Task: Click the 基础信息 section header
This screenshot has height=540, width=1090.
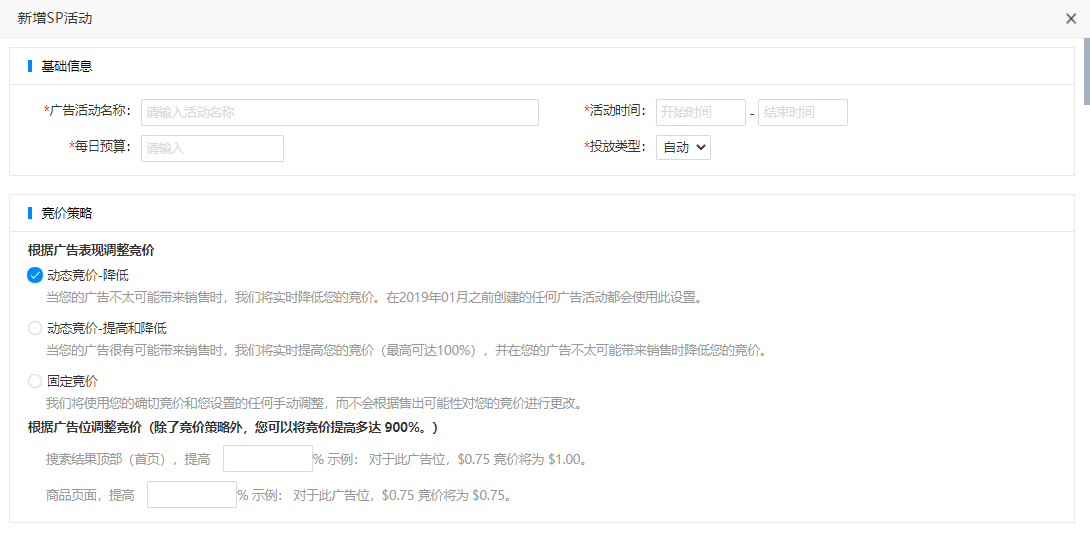Action: (x=67, y=67)
